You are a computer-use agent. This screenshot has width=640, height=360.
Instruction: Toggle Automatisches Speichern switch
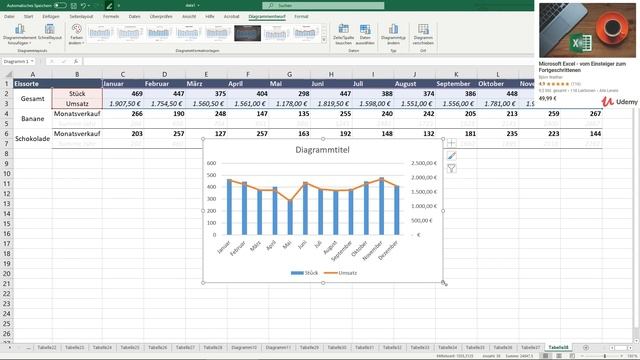pyautogui.click(x=60, y=6)
